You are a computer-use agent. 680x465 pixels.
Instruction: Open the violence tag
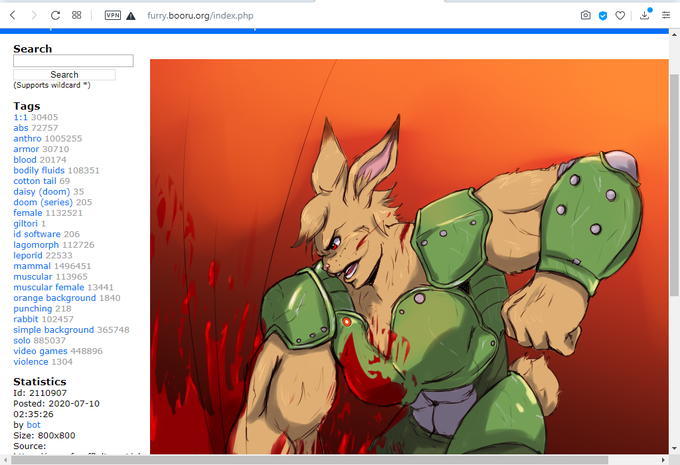[x=31, y=362]
